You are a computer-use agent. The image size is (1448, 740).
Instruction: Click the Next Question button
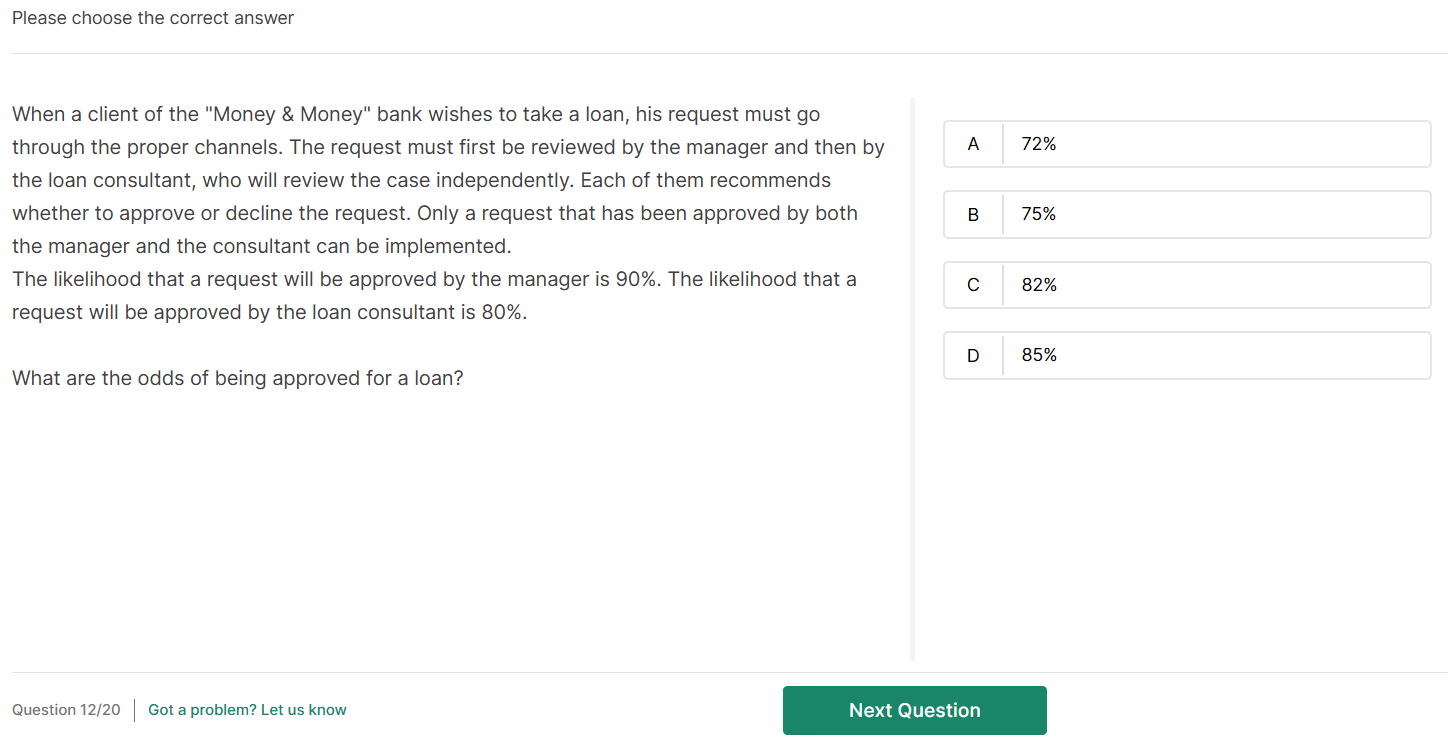click(914, 710)
